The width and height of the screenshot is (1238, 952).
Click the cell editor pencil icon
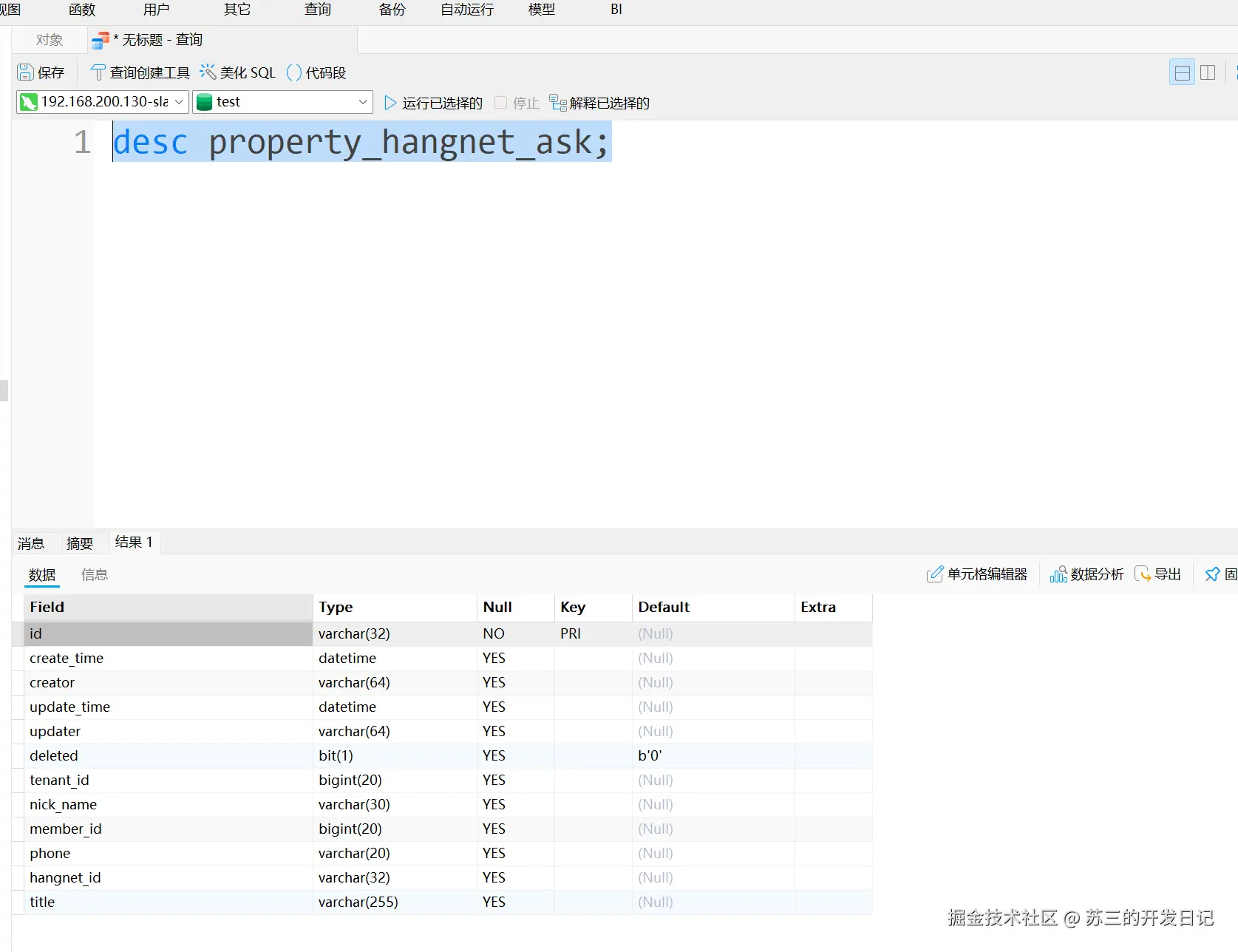coord(935,574)
